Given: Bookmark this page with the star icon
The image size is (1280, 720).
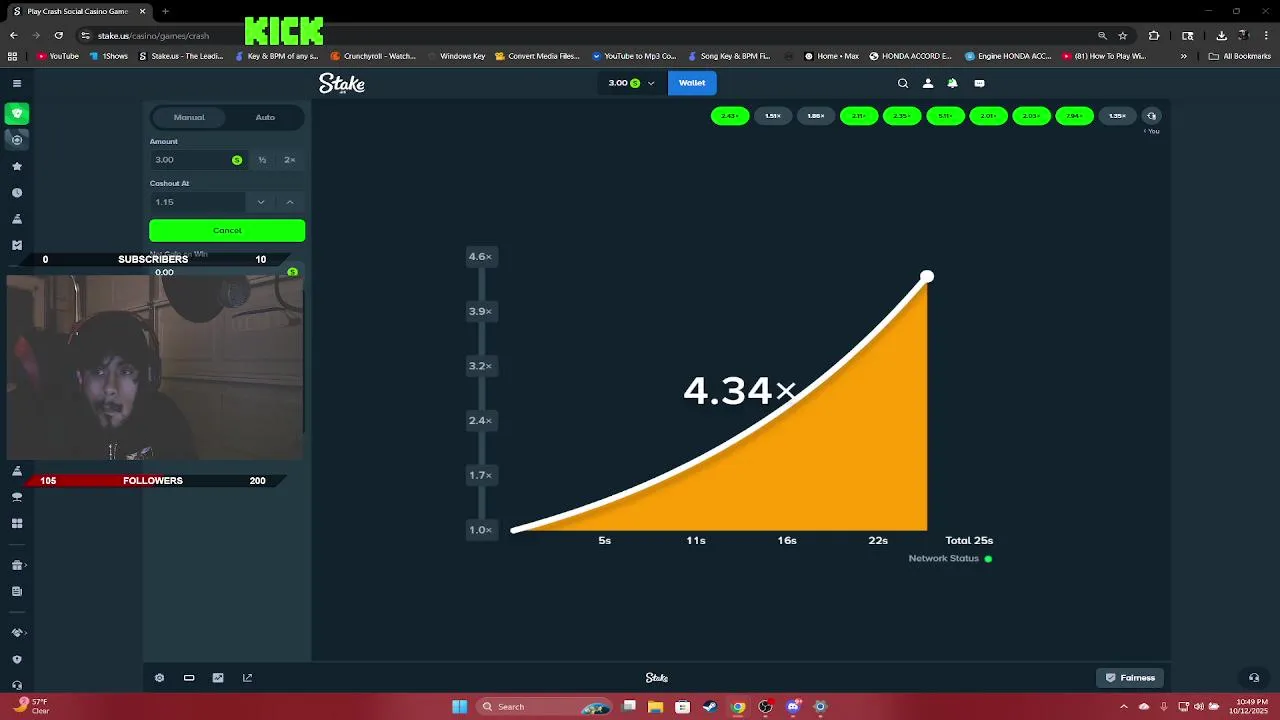Looking at the screenshot, I should (x=1123, y=35).
